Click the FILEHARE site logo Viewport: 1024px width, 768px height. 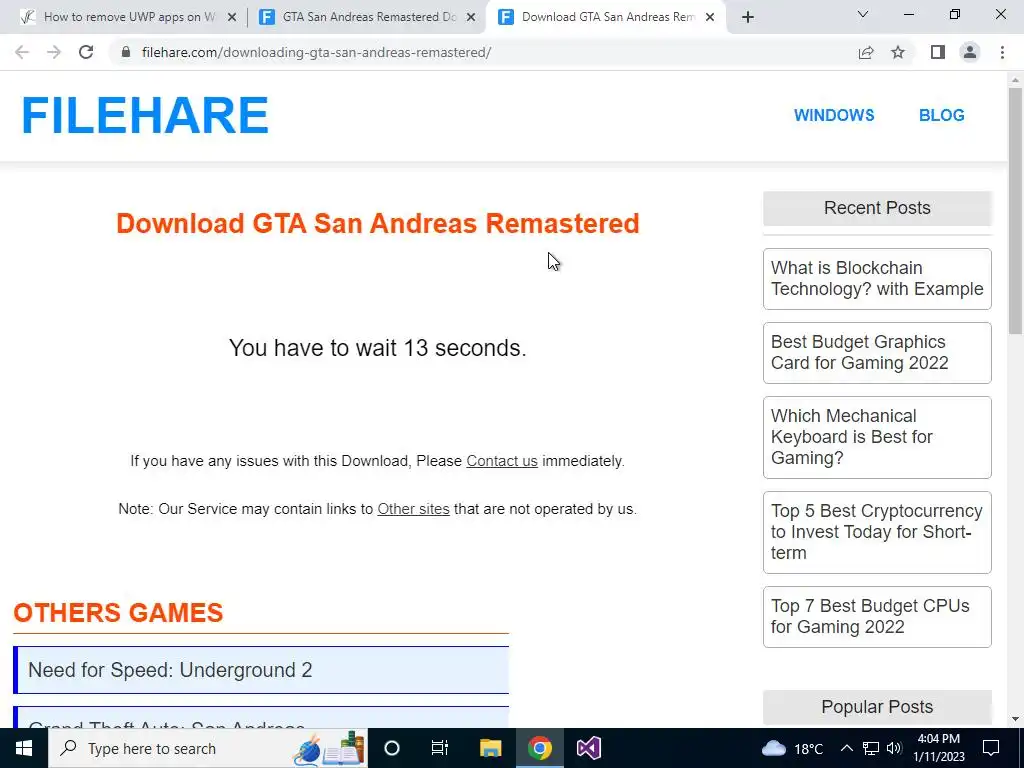click(x=145, y=116)
